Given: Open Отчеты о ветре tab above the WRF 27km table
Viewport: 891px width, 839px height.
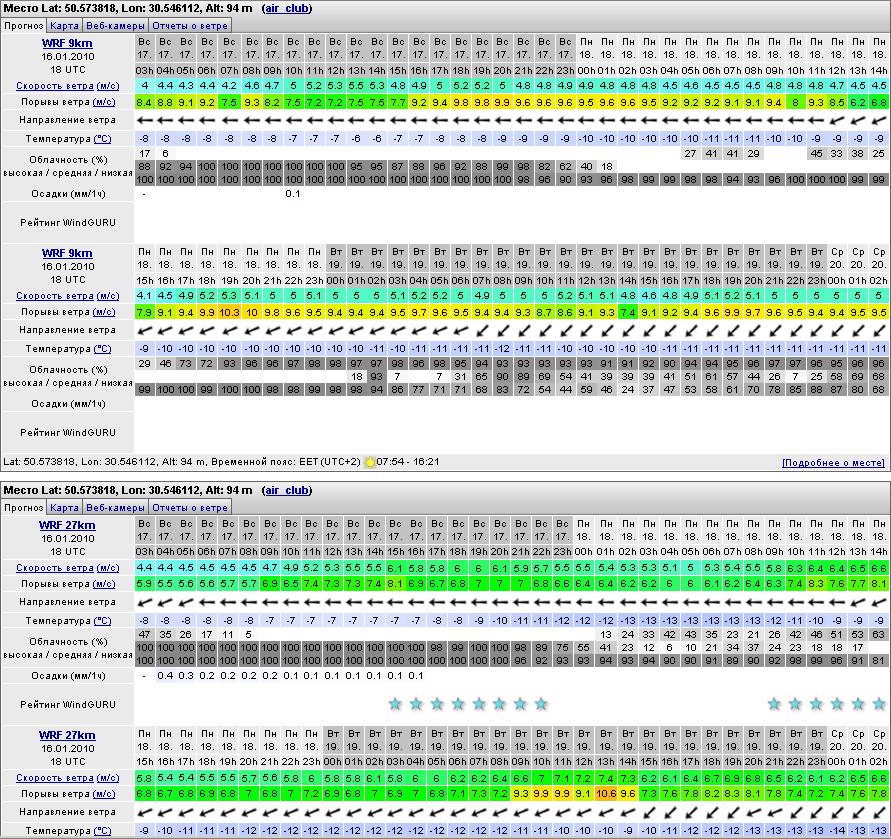Looking at the screenshot, I should click(190, 507).
